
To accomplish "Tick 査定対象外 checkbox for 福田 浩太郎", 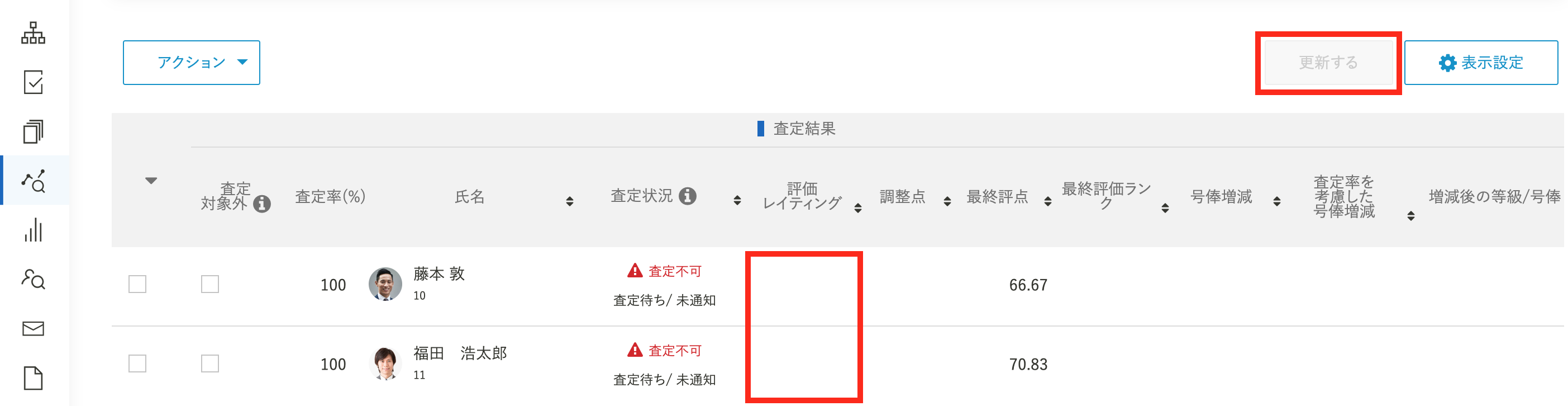I will (x=210, y=363).
